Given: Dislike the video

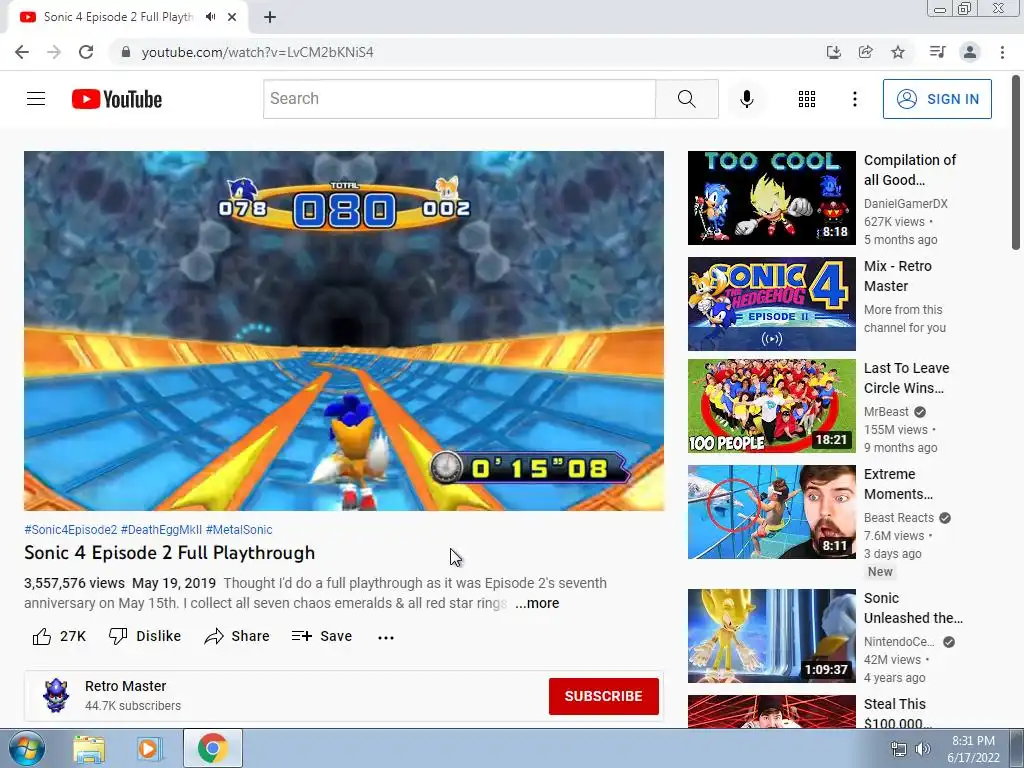Looking at the screenshot, I should tap(144, 636).
